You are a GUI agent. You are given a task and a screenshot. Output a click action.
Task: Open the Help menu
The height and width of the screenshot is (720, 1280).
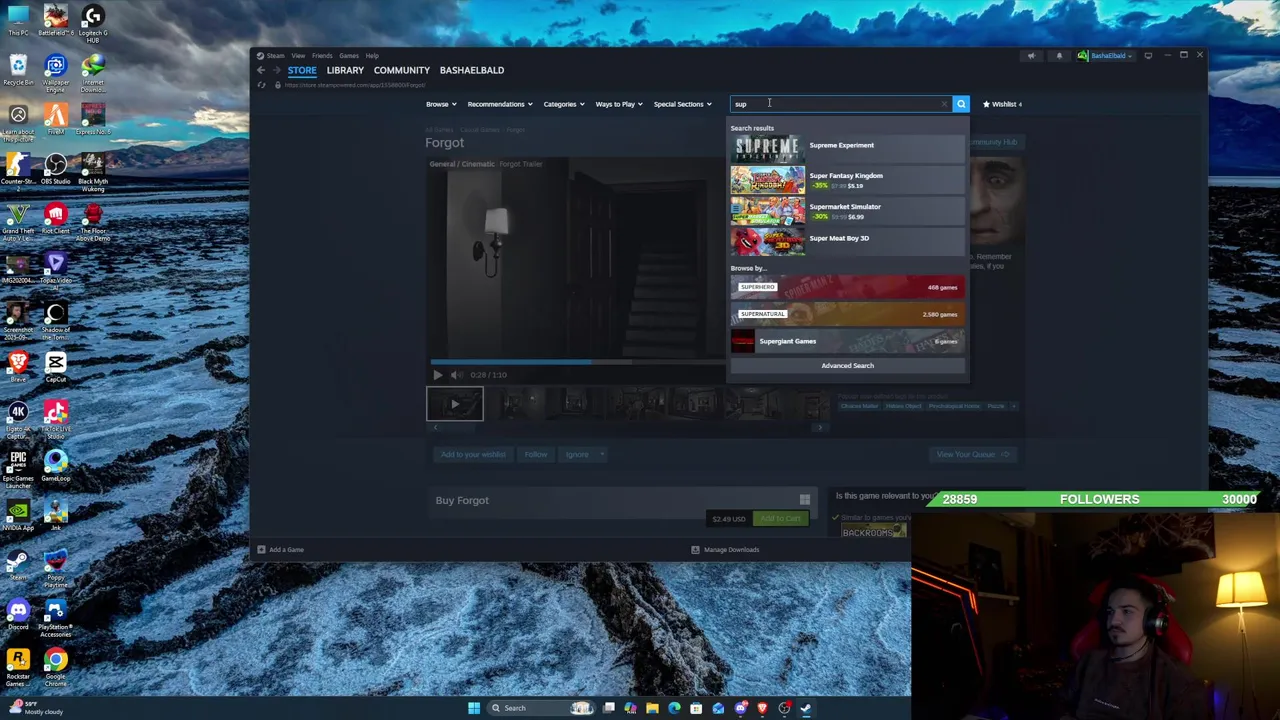372,56
